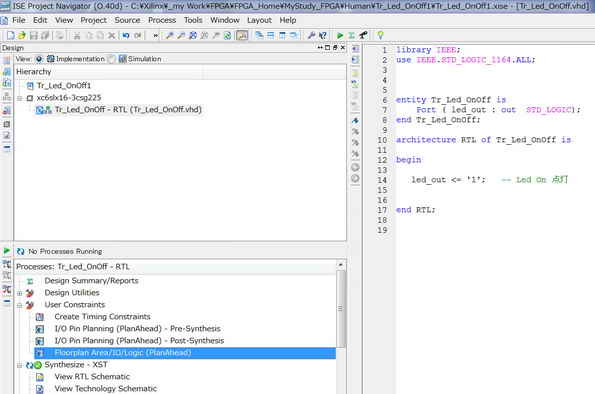Click the green run arrow beside Processes

pos(7,251)
